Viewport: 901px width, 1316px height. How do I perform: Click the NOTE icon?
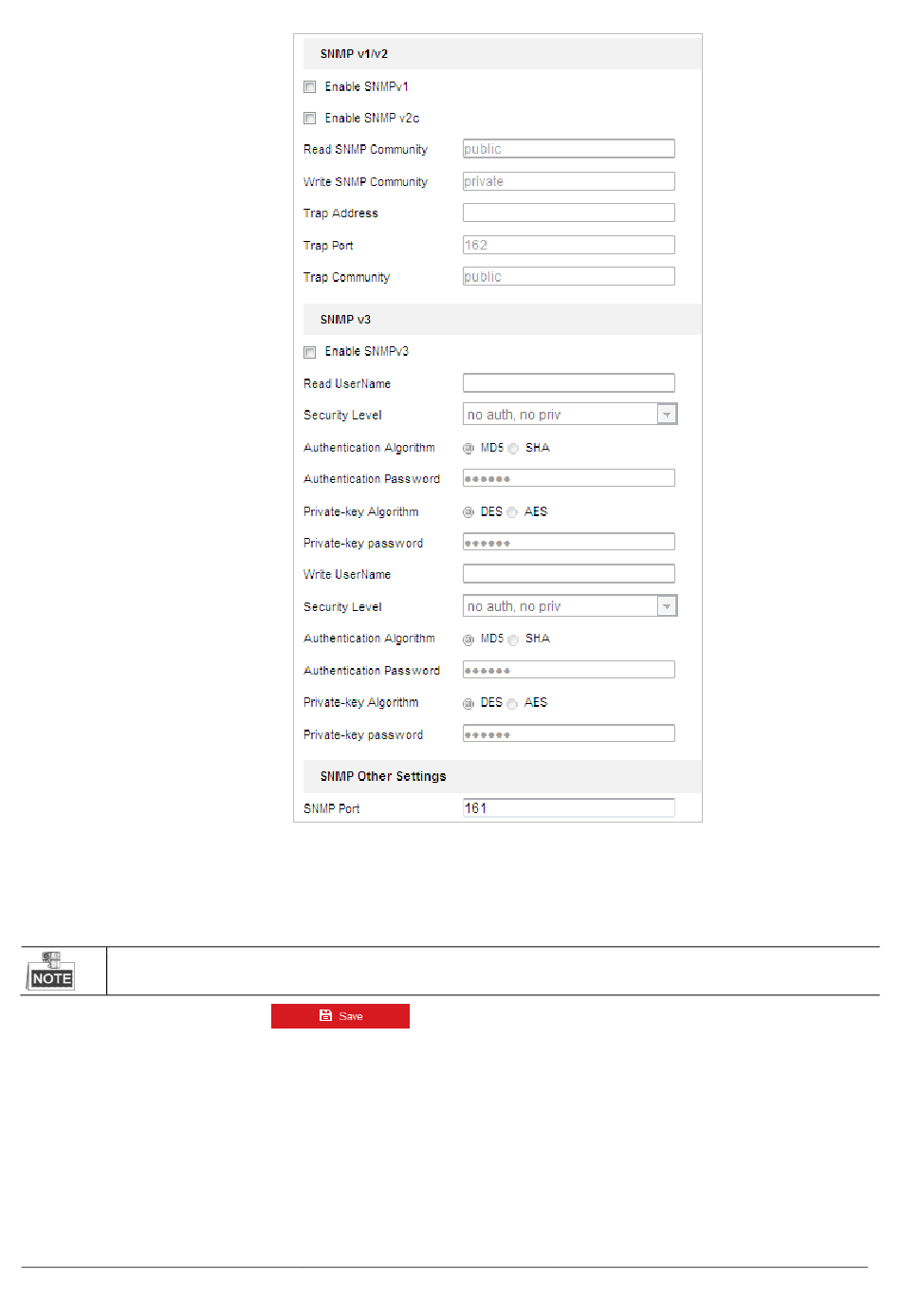coord(51,971)
